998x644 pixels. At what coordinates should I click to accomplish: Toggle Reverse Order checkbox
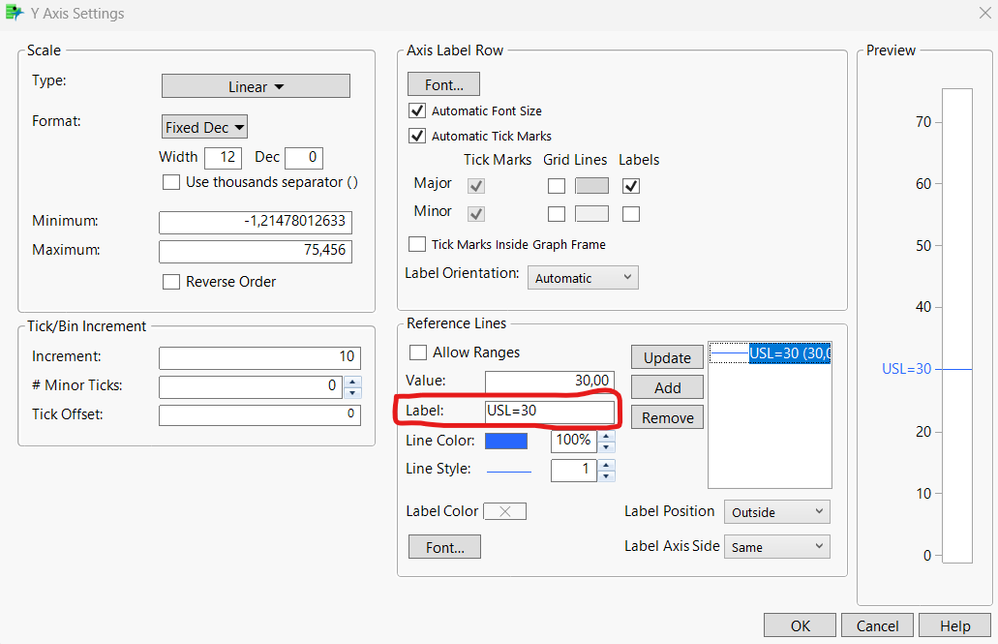coord(171,282)
